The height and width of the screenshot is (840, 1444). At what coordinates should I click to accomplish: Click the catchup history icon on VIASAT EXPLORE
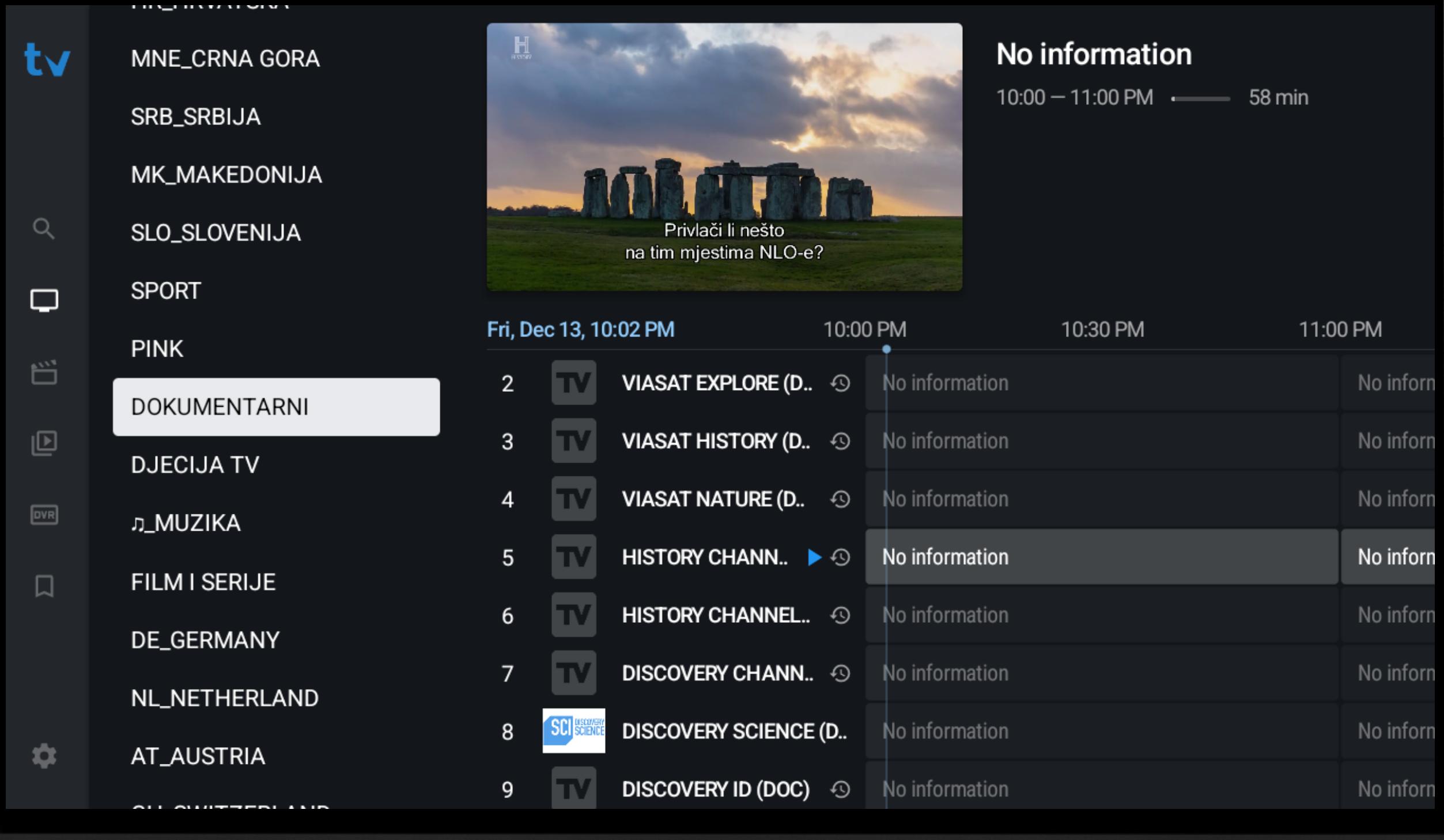(x=841, y=383)
